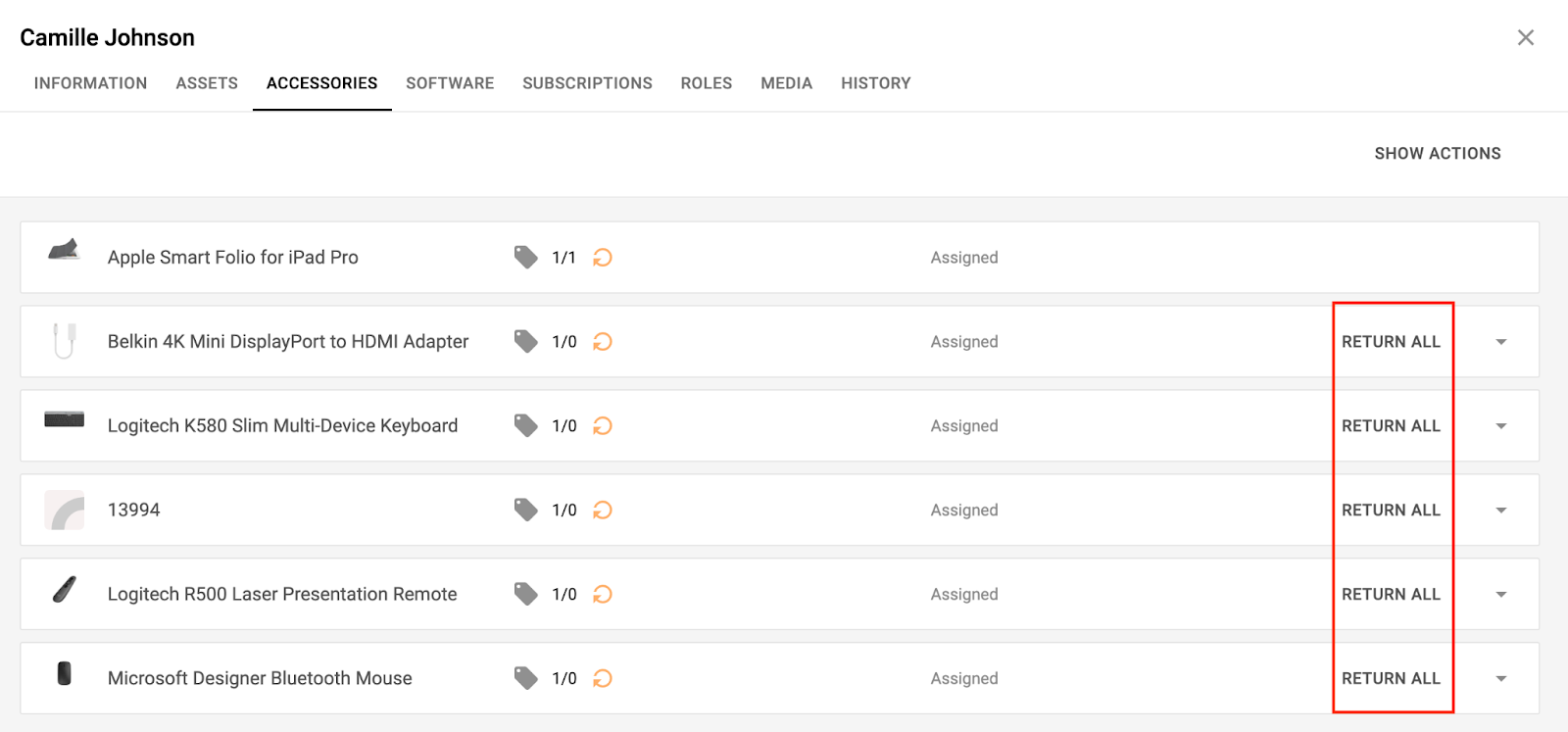Click the tag icon for Logitech R500 Remote
The width and height of the screenshot is (1568, 732).
click(x=526, y=595)
